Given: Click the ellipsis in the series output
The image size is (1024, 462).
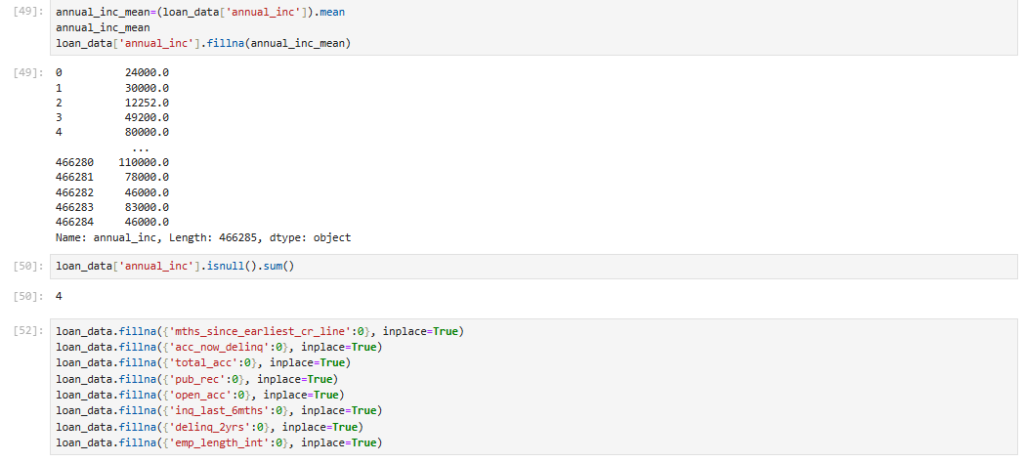Looking at the screenshot, I should [141, 147].
